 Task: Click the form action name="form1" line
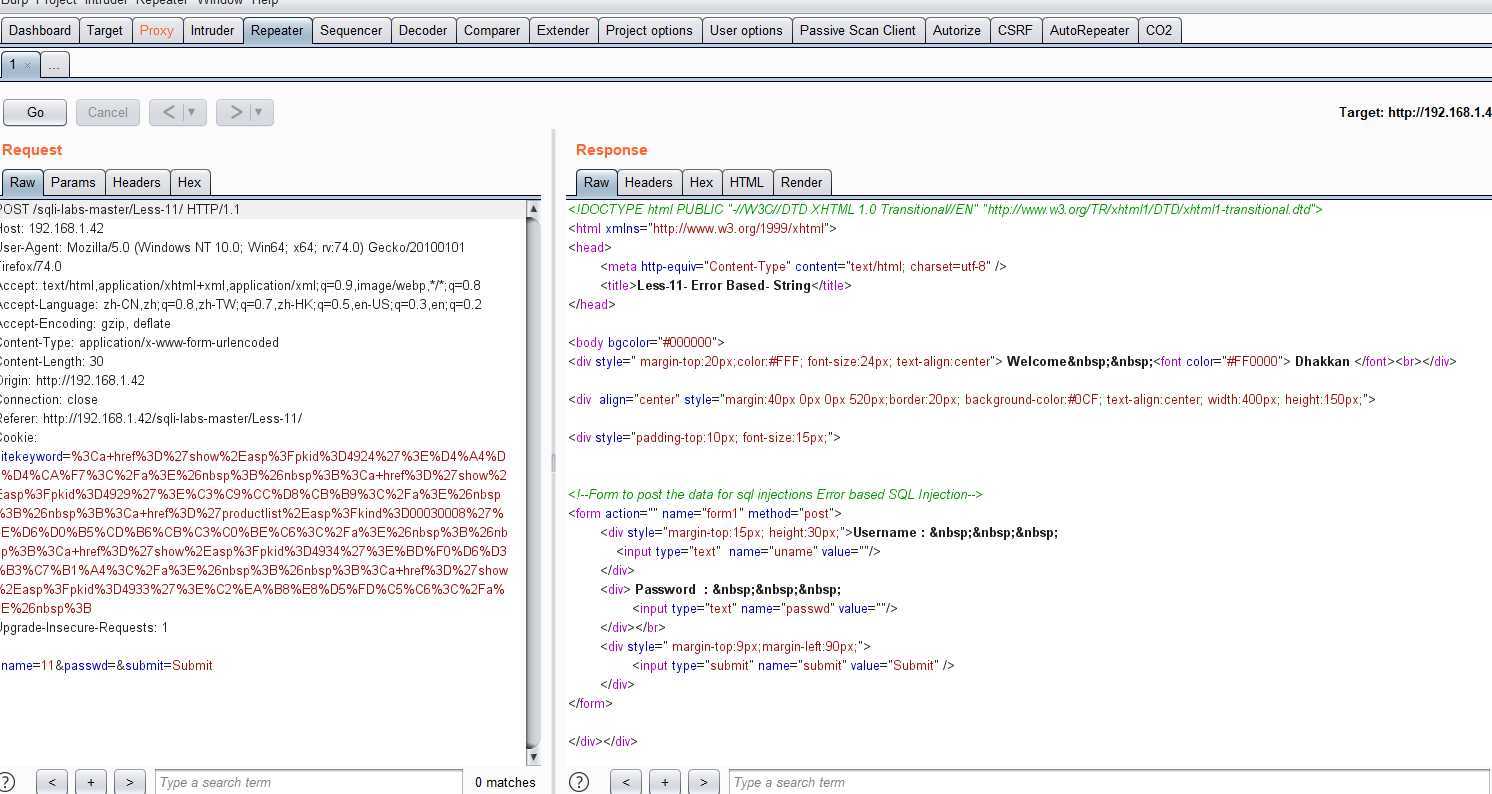pyautogui.click(x=705, y=513)
